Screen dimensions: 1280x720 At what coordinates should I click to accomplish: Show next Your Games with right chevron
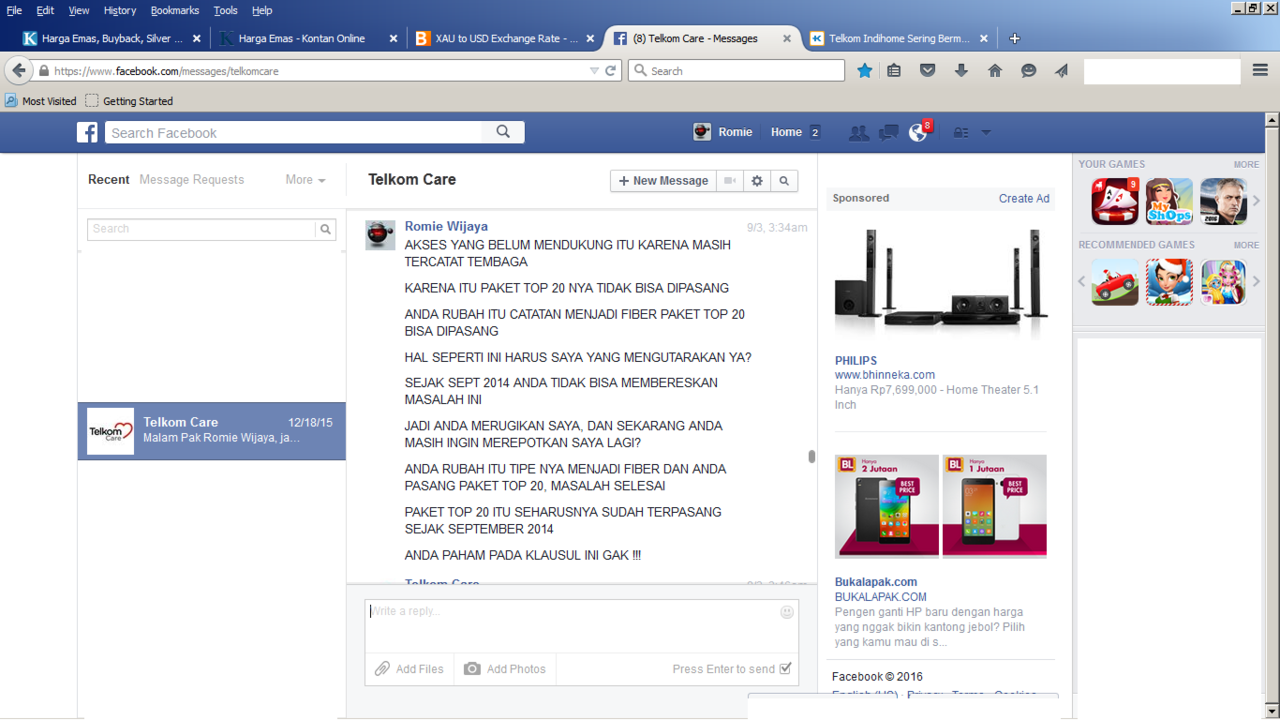pos(1257,201)
